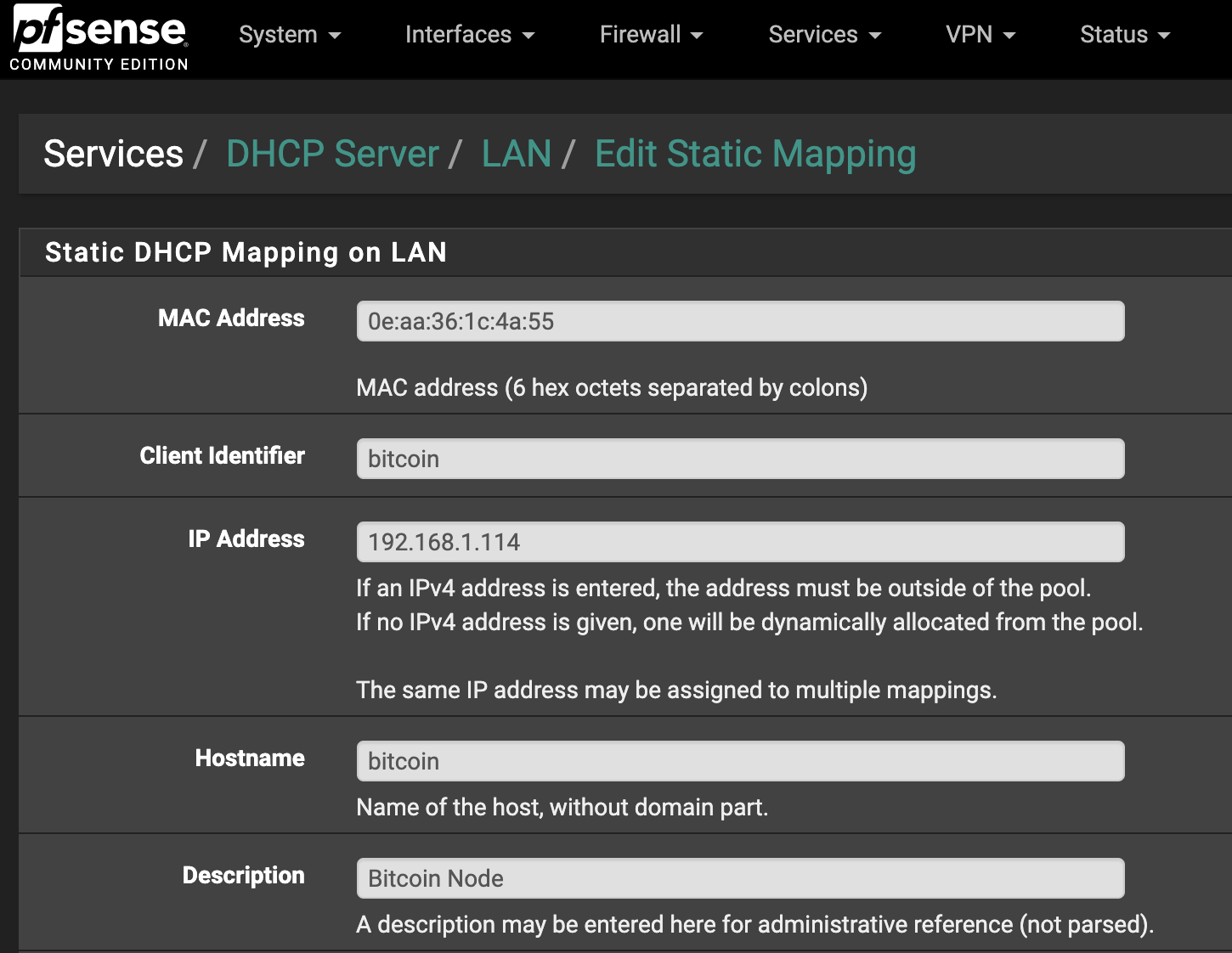The width and height of the screenshot is (1232, 953).
Task: Click the LAN breadcrumb link
Action: pos(516,154)
